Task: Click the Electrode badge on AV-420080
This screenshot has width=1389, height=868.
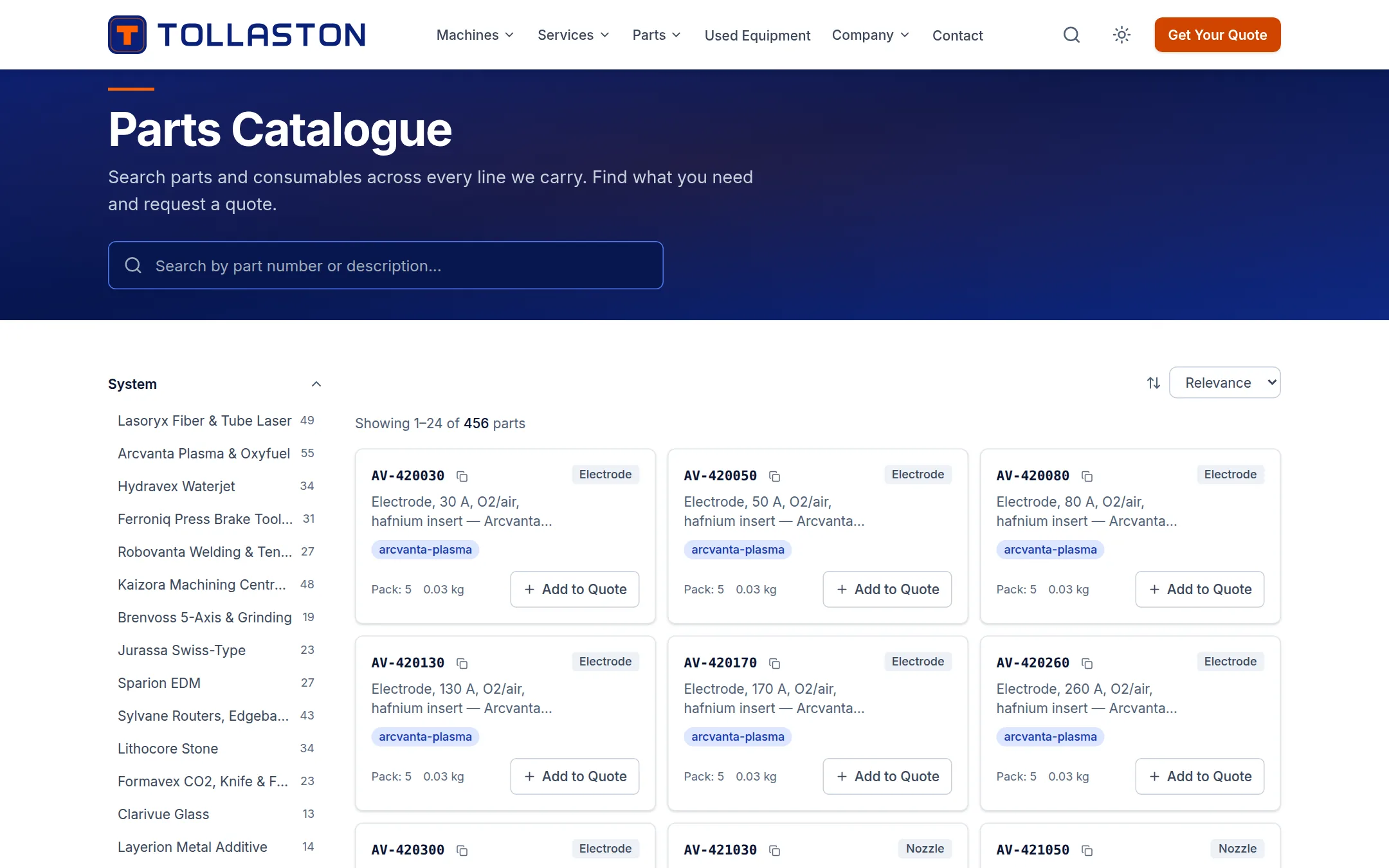Action: [x=1230, y=475]
